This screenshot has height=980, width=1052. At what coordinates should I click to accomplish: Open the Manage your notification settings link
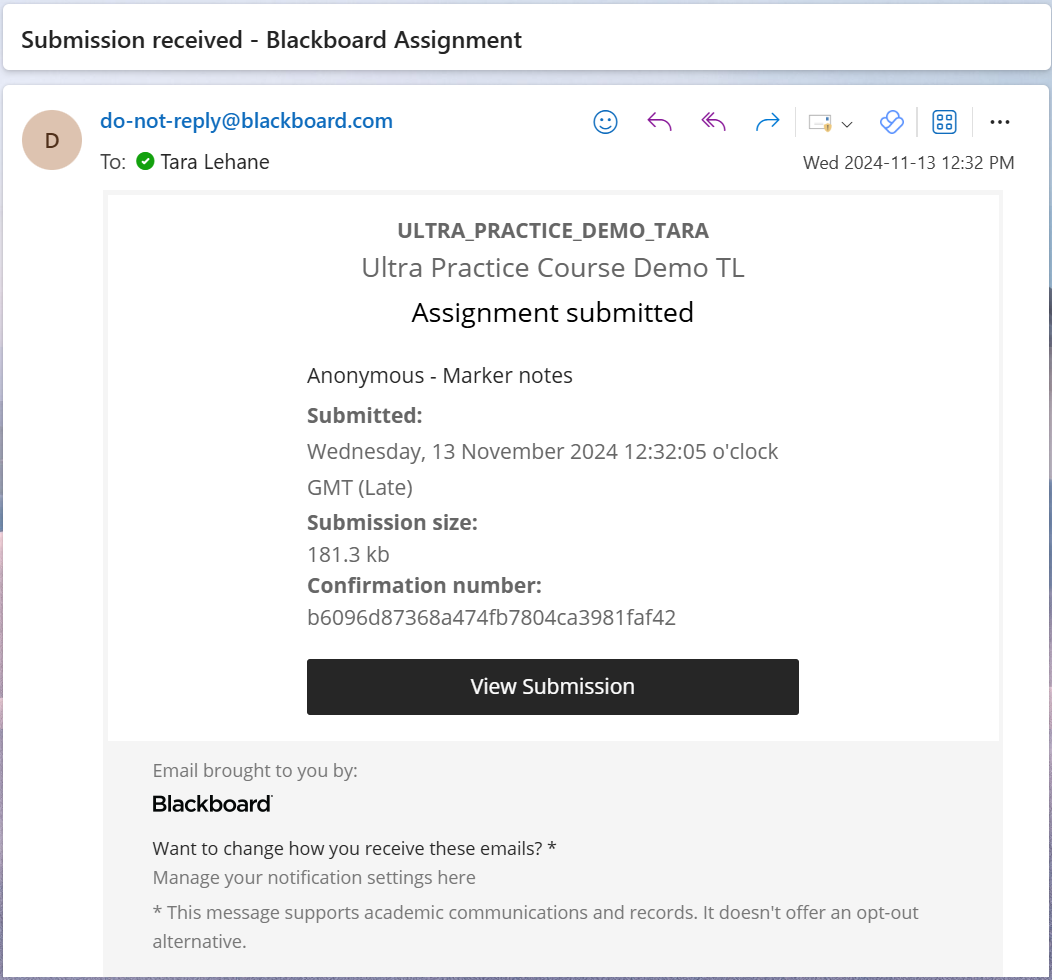[x=314, y=878]
